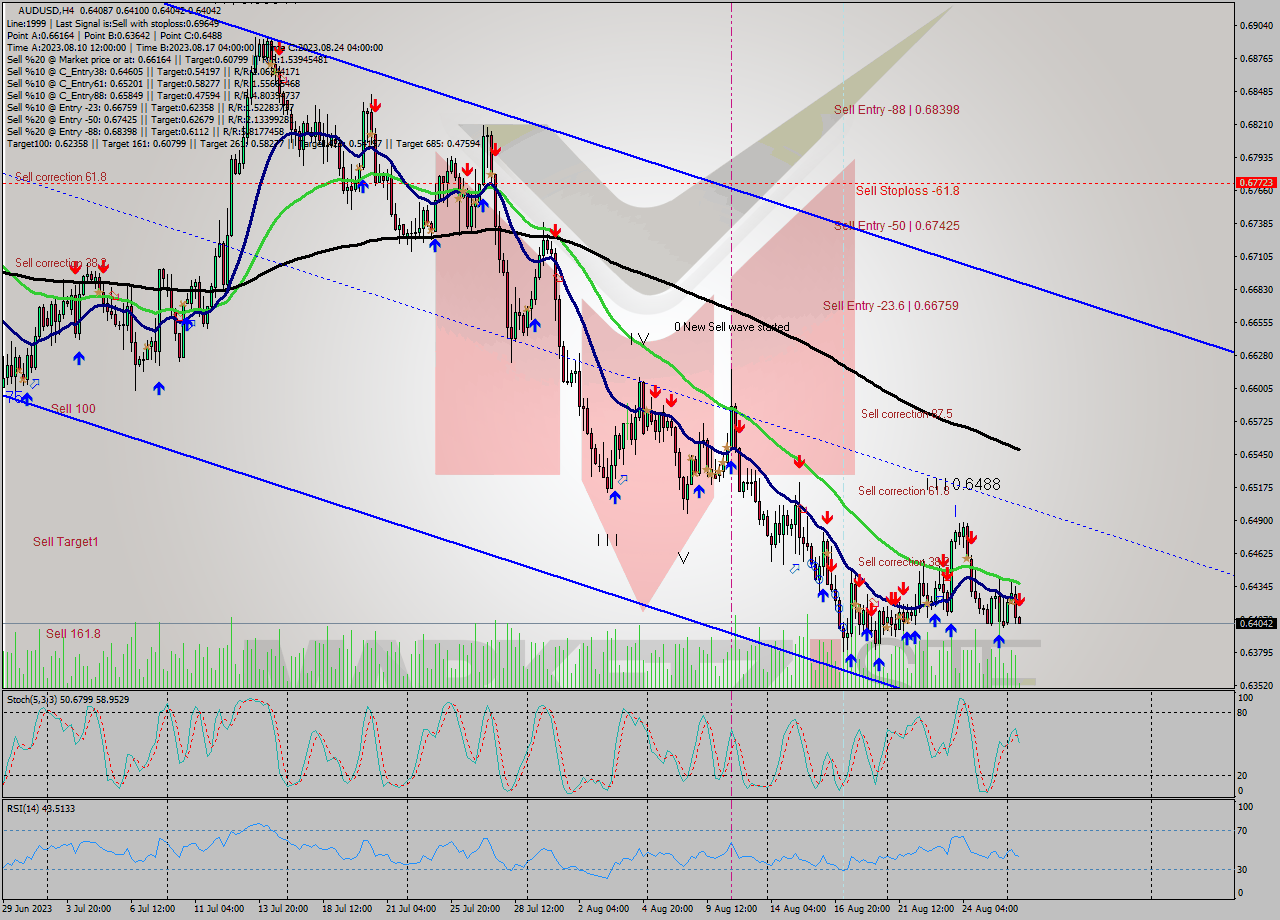The height and width of the screenshot is (920, 1280).
Task: Click the 20 level on Stochastic scale
Action: (x=1241, y=775)
